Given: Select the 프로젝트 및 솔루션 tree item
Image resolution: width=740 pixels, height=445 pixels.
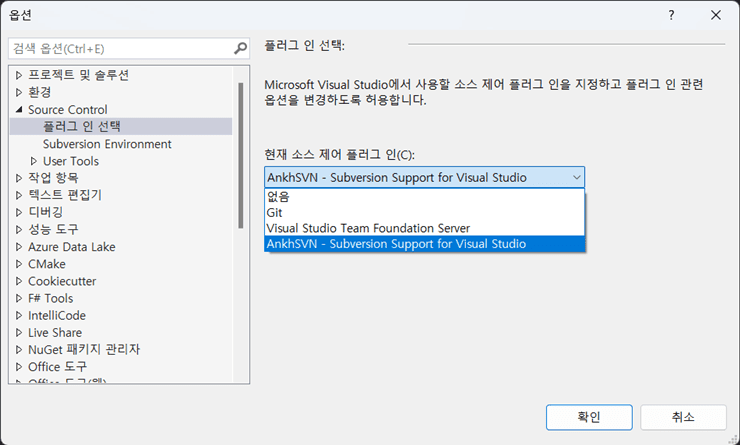Looking at the screenshot, I should (x=78, y=75).
